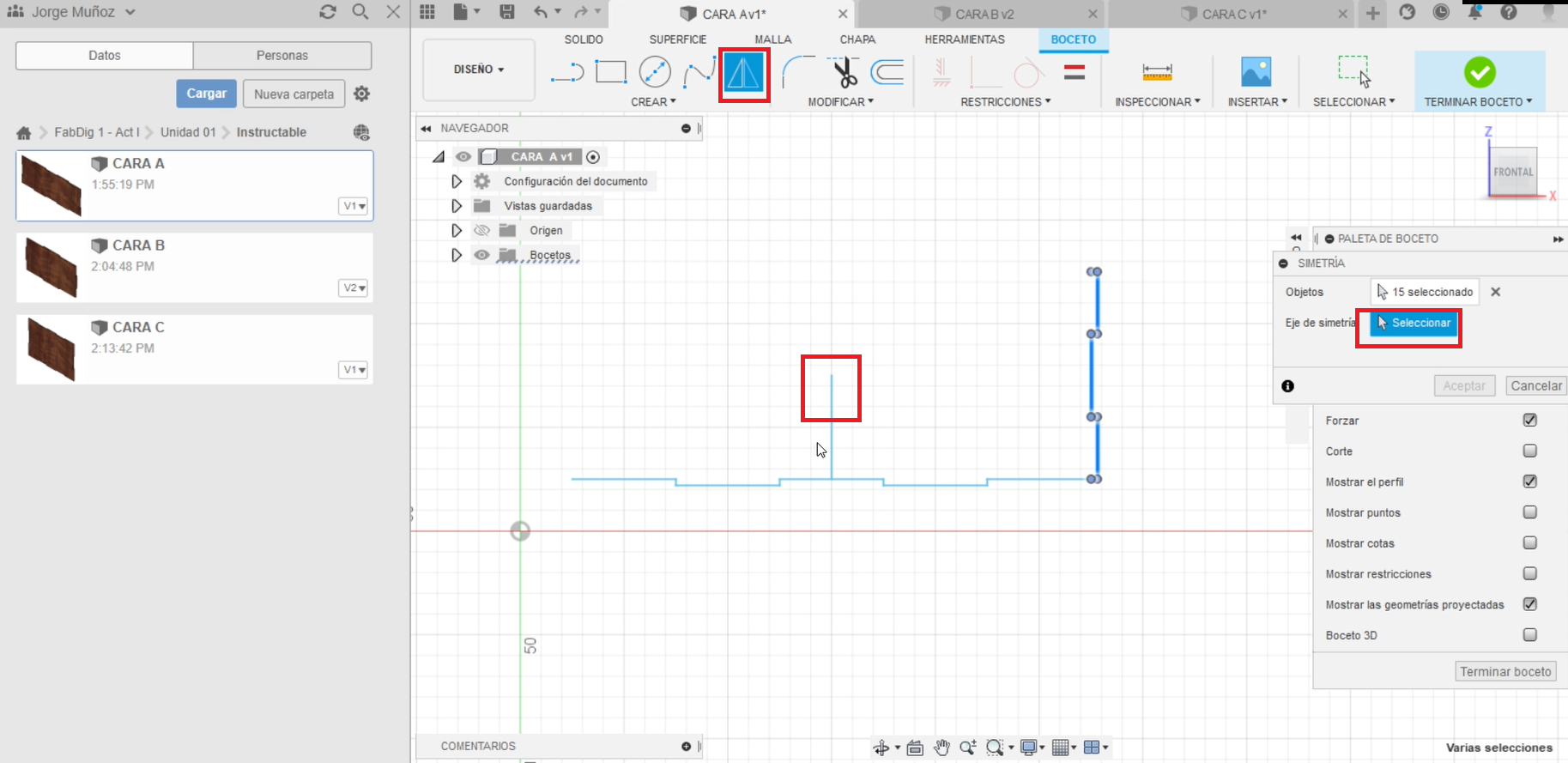Click Seleccionar for Eje de simetría
This screenshot has height=763, width=1568.
pyautogui.click(x=1413, y=323)
